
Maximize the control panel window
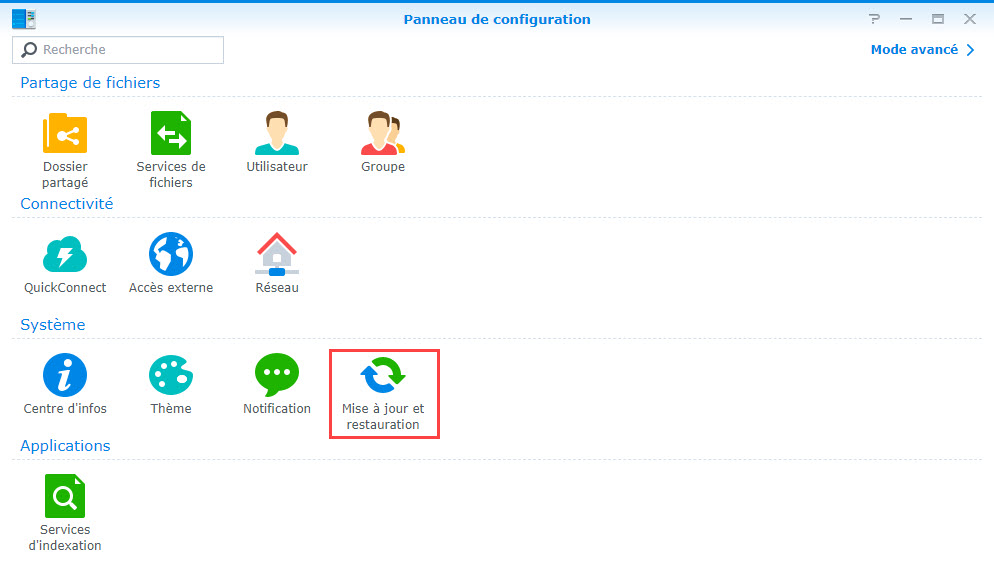click(x=938, y=19)
